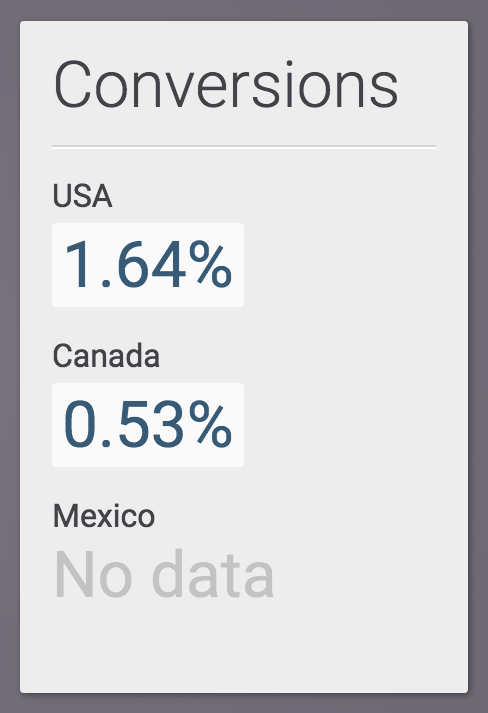
Task: Select the Canada conversion value 0.53%
Action: pos(148,425)
